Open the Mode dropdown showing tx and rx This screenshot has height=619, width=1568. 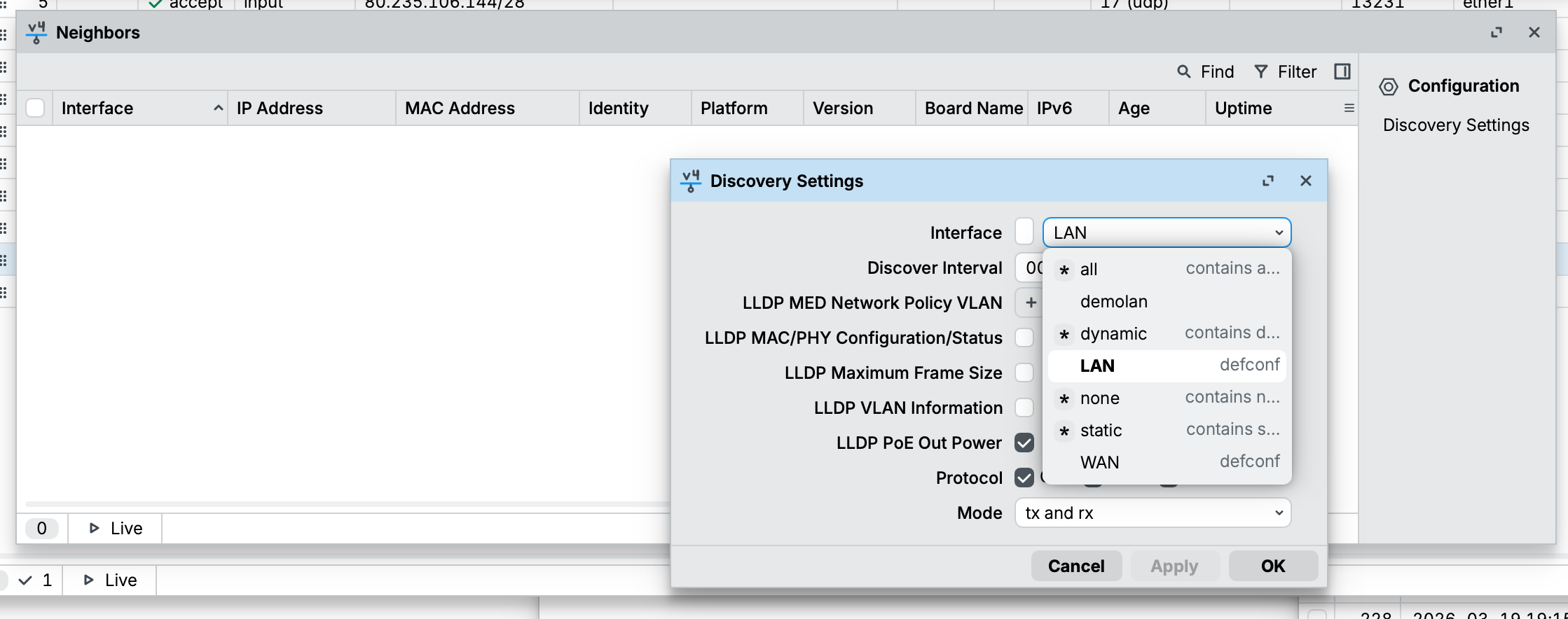1153,513
